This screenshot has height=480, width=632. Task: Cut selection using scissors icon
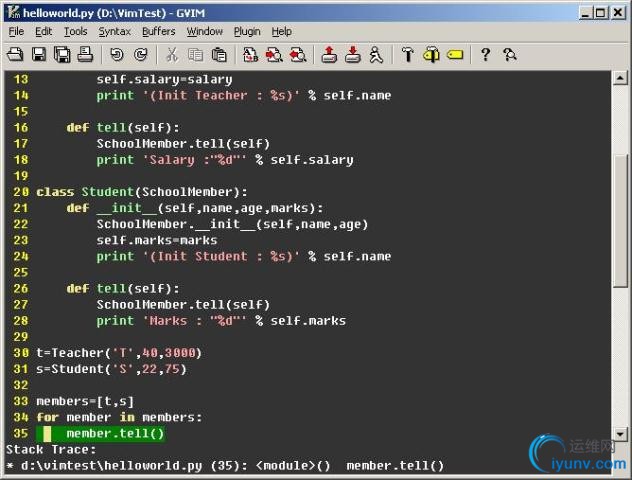click(172, 55)
